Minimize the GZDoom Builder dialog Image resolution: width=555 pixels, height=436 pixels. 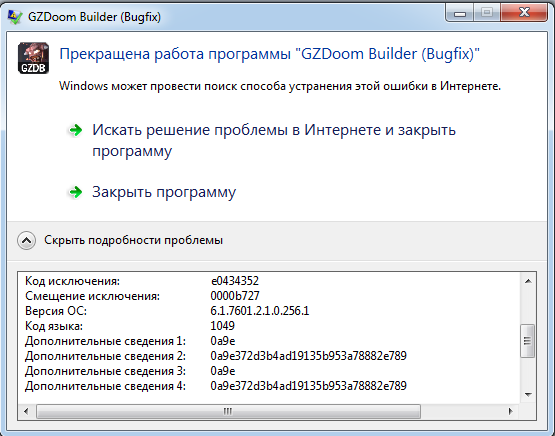[460, 13]
